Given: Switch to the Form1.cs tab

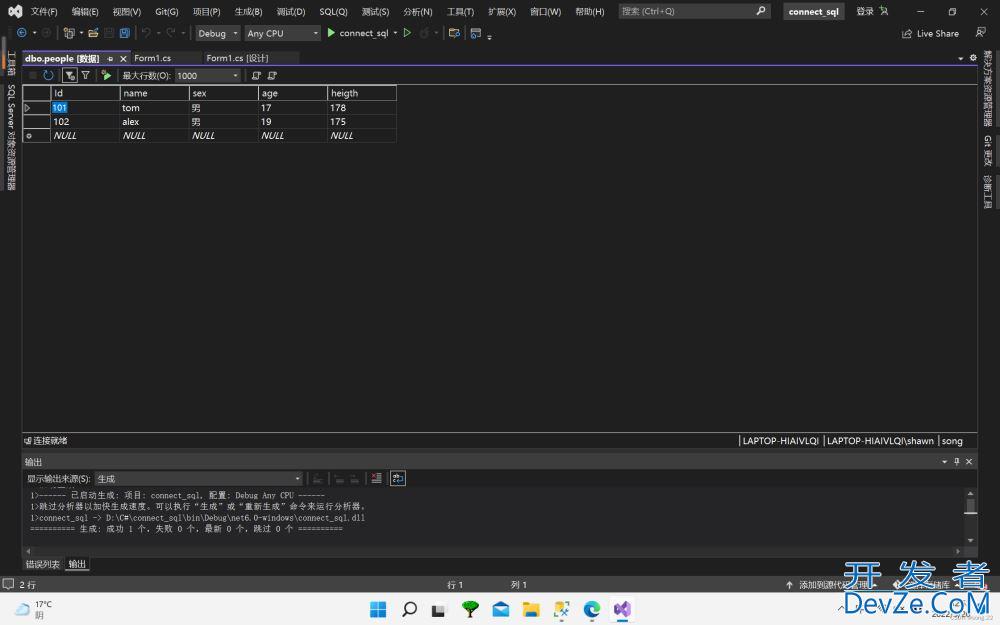Looking at the screenshot, I should 152,58.
